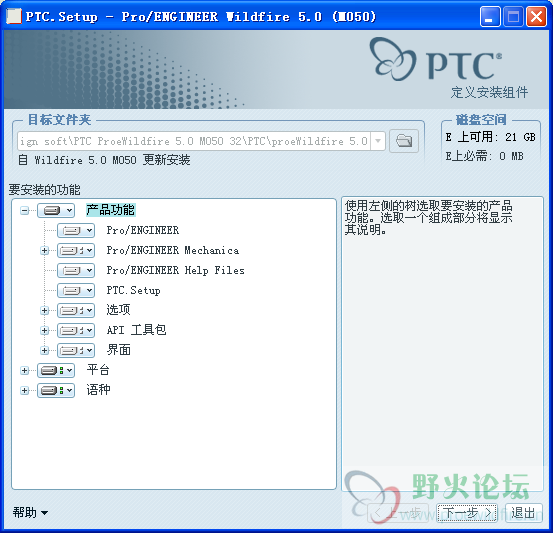Open install-state dropdown for 界面
Image resolution: width=553 pixels, height=533 pixels.
point(76,351)
